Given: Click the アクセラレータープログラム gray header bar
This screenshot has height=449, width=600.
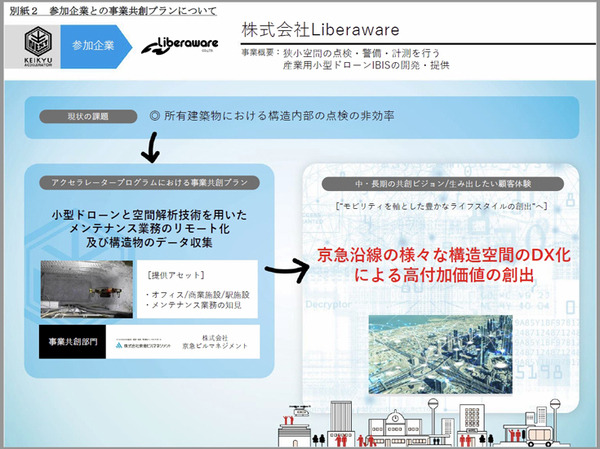Looking at the screenshot, I should point(150,183).
